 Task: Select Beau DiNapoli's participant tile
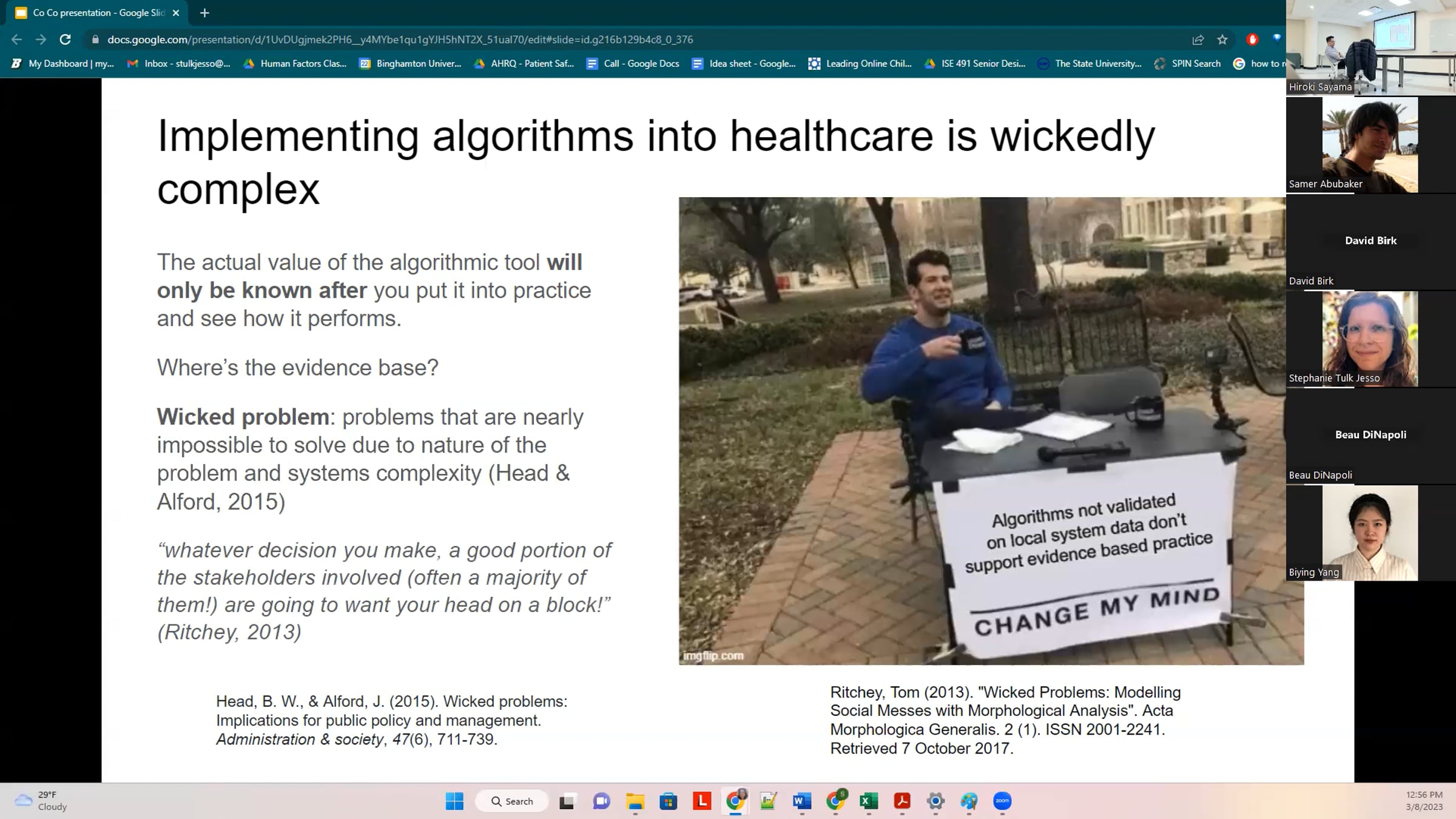1370,436
